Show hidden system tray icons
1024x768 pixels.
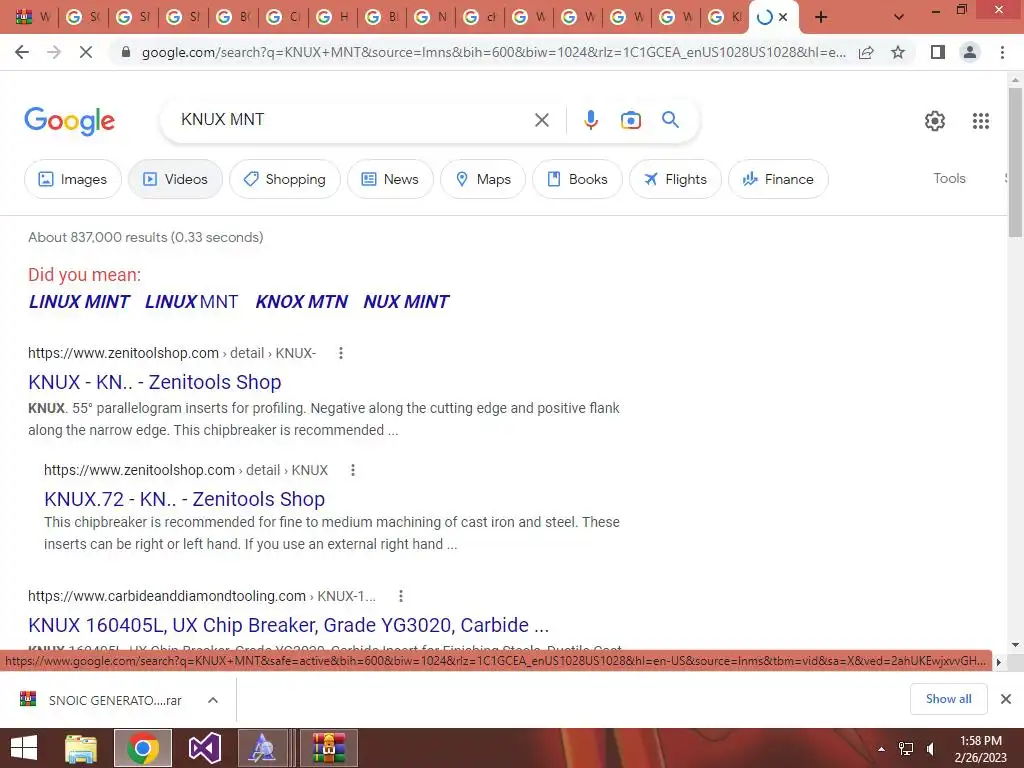click(x=881, y=749)
